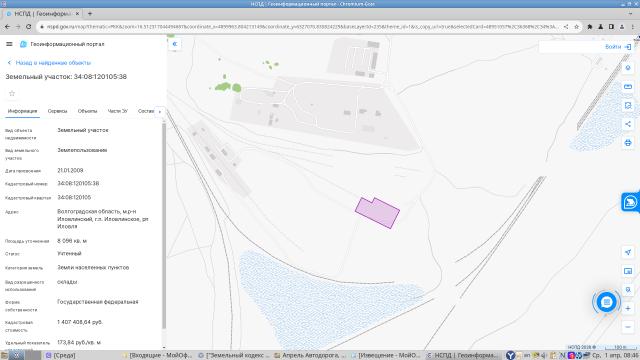The image size is (640, 360).
Task: Open 'Апрель Автодорога' taskbar item
Action: pyautogui.click(x=310, y=356)
